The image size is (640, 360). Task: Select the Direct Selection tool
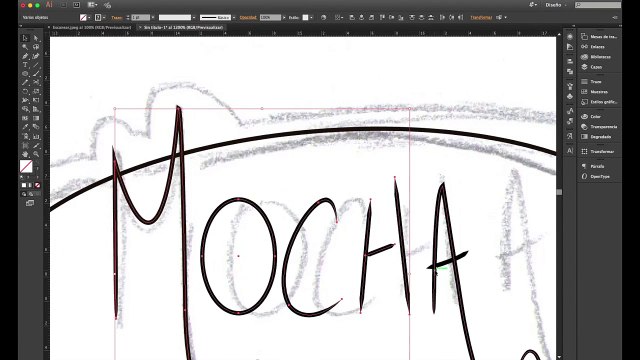(x=36, y=38)
